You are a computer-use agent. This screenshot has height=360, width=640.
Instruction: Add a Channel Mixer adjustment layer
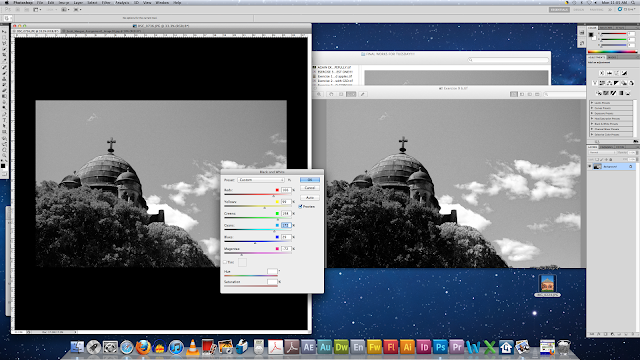click(631, 83)
